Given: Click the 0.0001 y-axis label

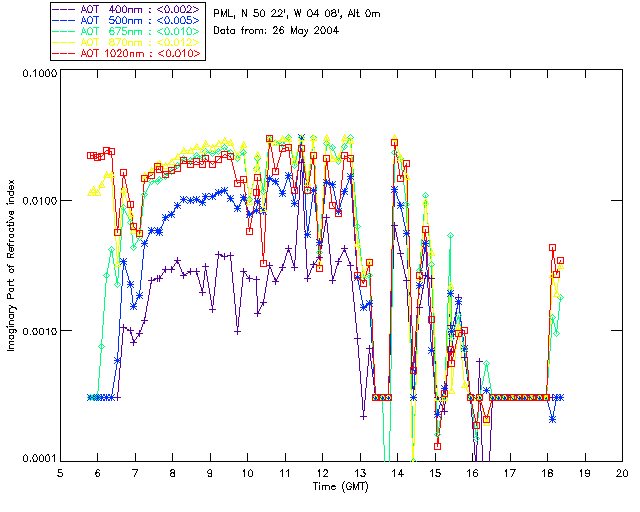Looking at the screenshot, I should [39, 459].
